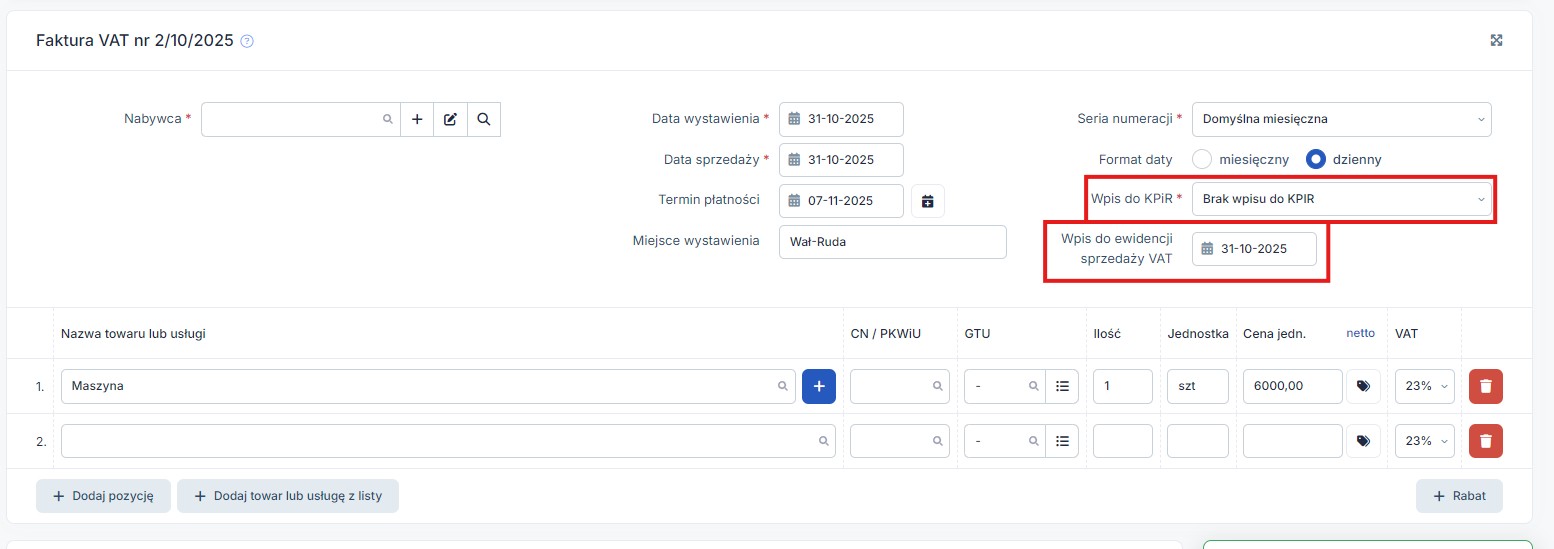Open the GTU list icon in row 1
Image resolution: width=1554 pixels, height=549 pixels.
pos(1062,386)
